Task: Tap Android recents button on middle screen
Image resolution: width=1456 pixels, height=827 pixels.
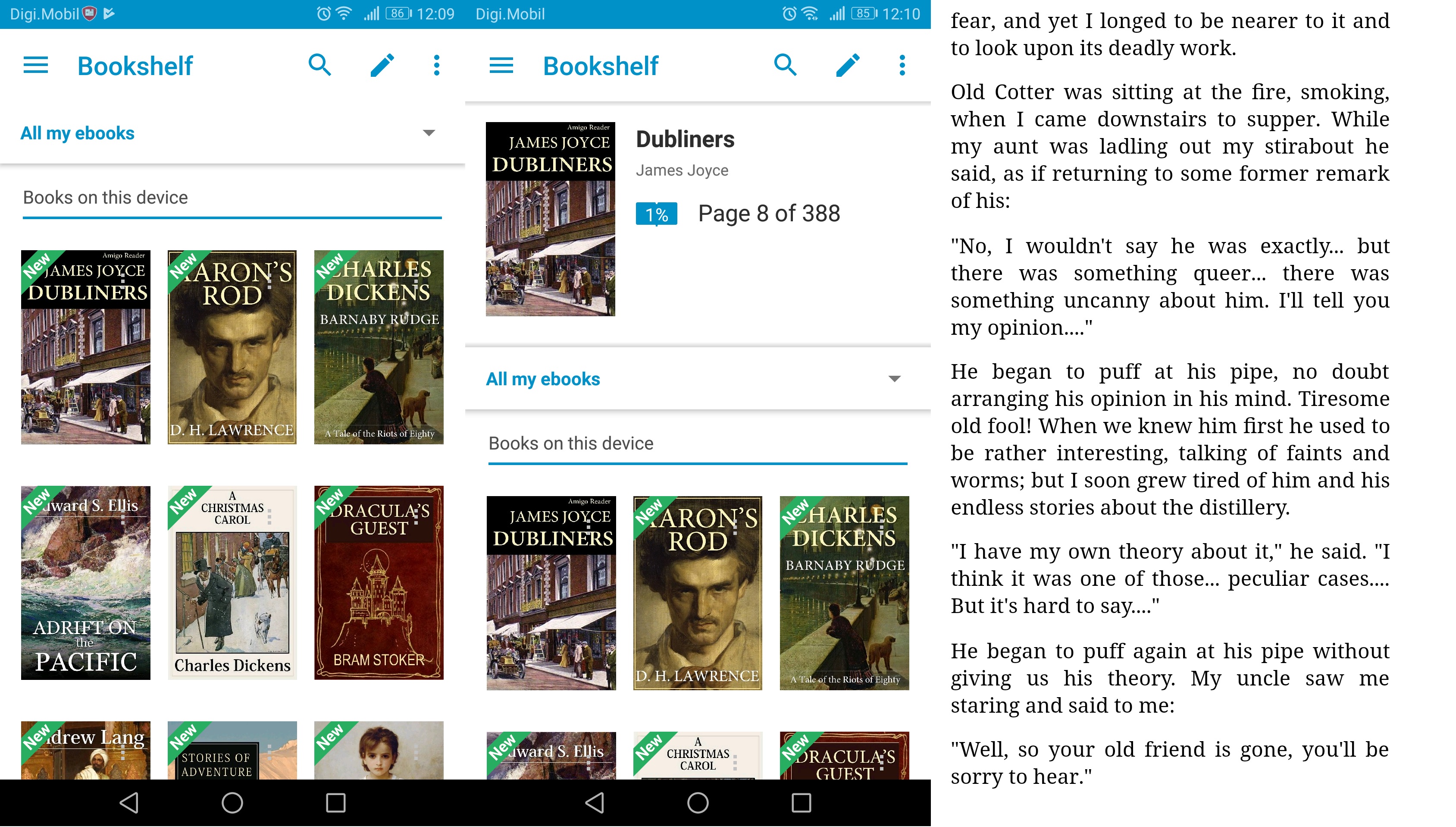Action: (801, 802)
